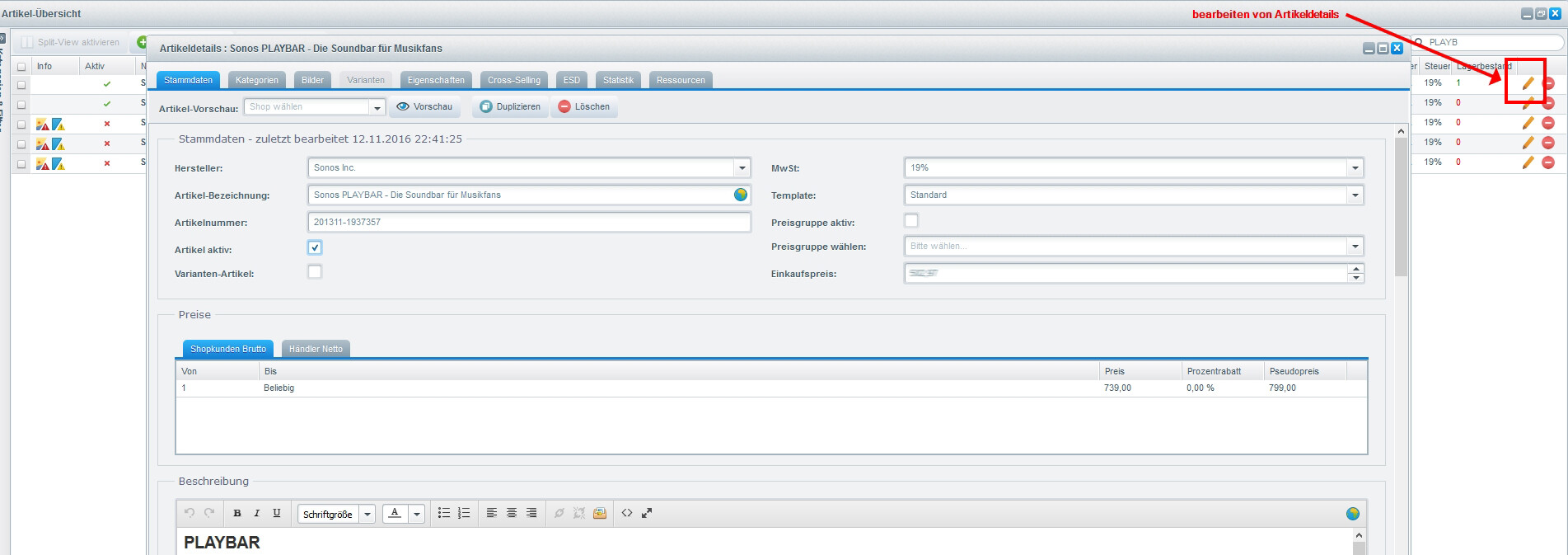Screen dimensions: 1568x555
Task: Select the third article row checkbox
Action: point(21,125)
